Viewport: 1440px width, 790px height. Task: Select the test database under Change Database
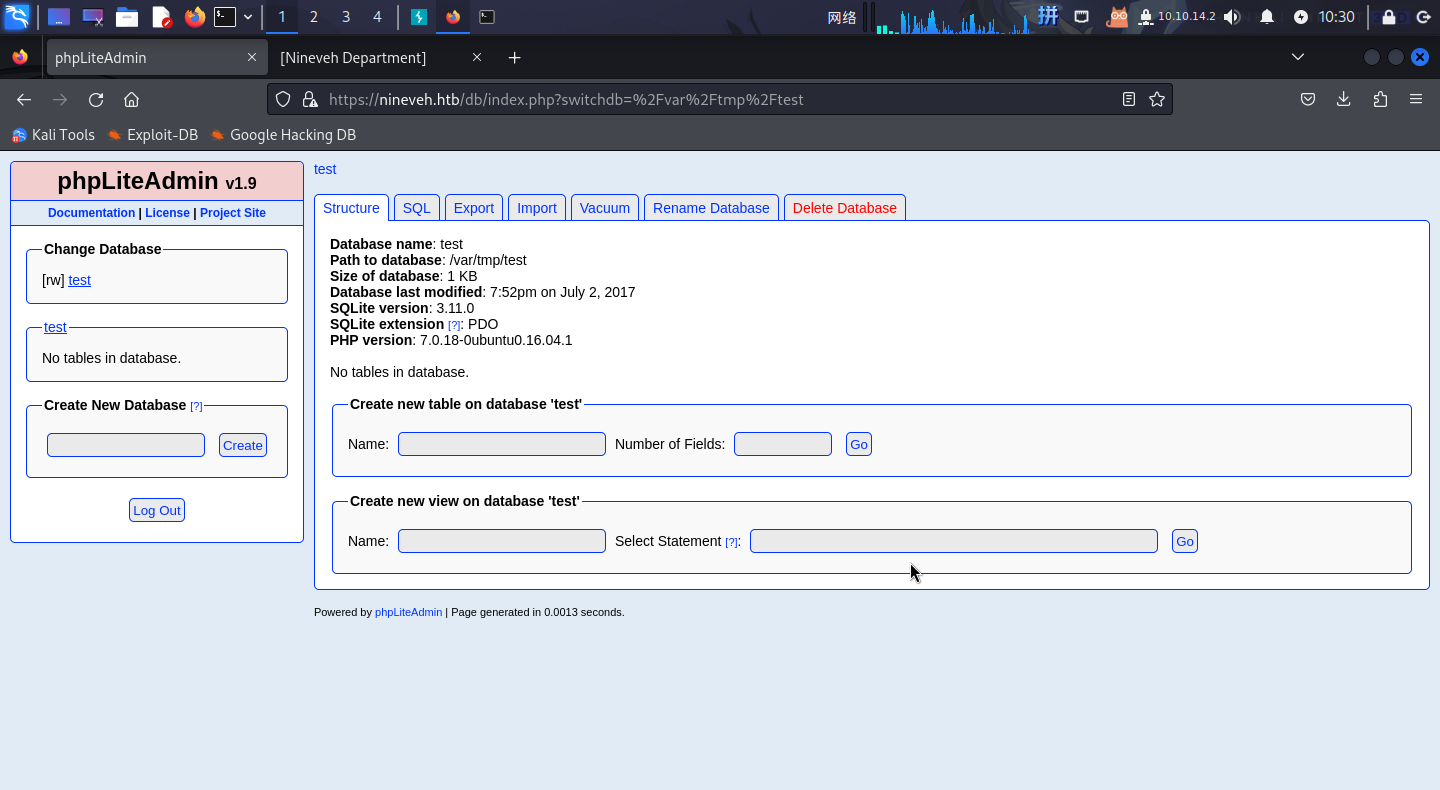click(79, 280)
